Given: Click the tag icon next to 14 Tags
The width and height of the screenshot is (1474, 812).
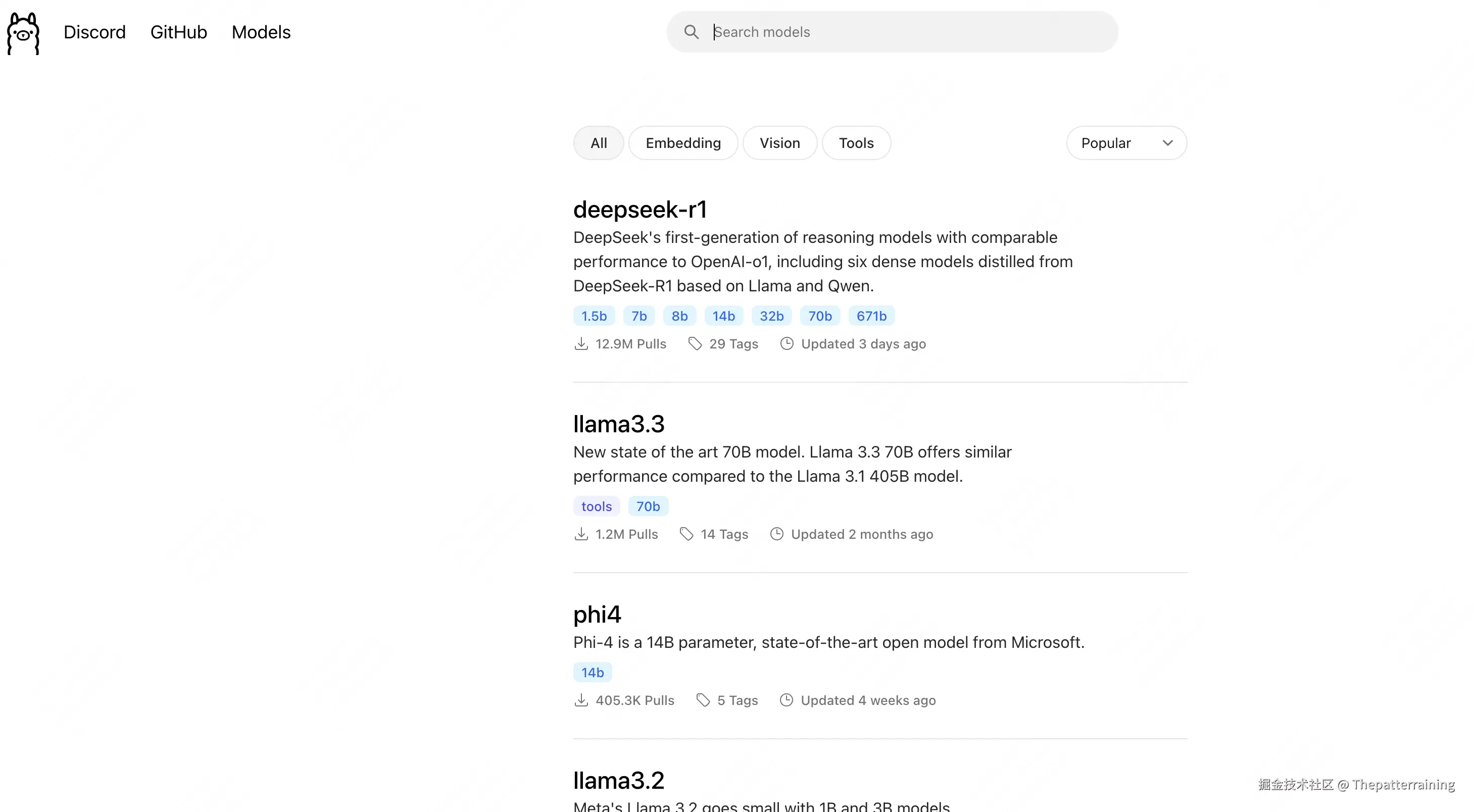Looking at the screenshot, I should pos(686,534).
